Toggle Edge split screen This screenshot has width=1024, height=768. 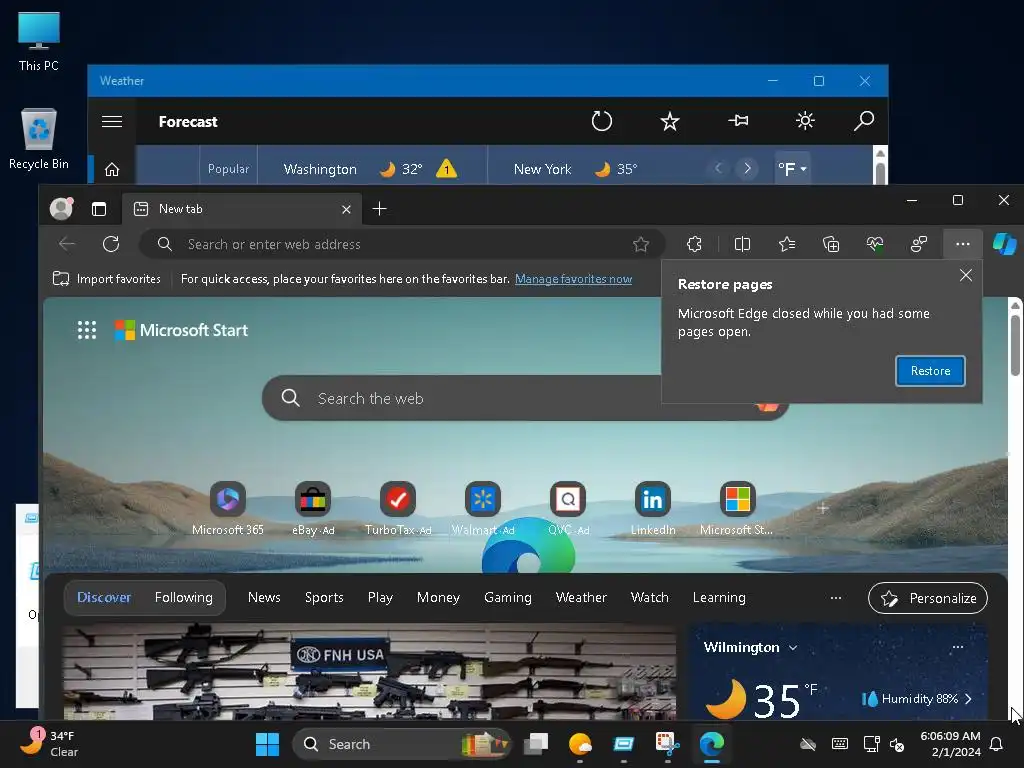tap(742, 244)
